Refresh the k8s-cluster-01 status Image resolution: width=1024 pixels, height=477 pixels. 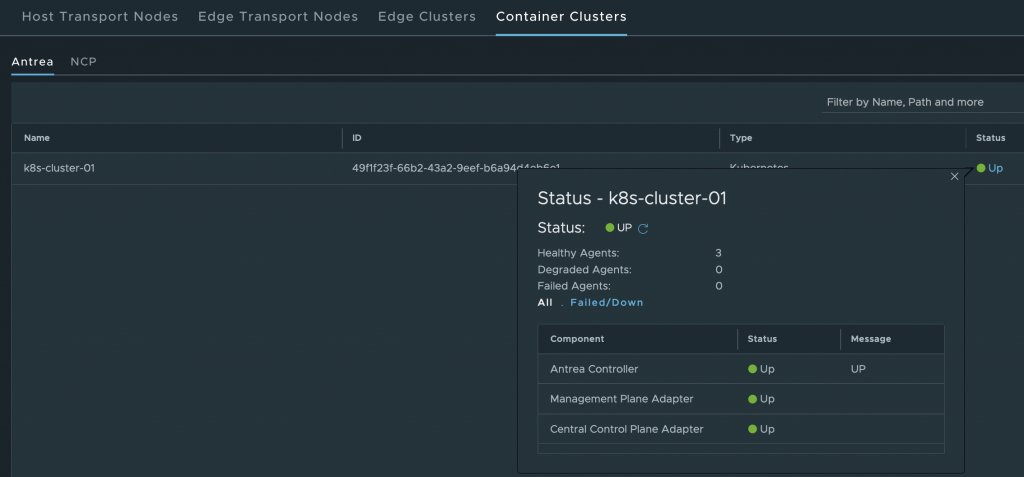tap(644, 229)
